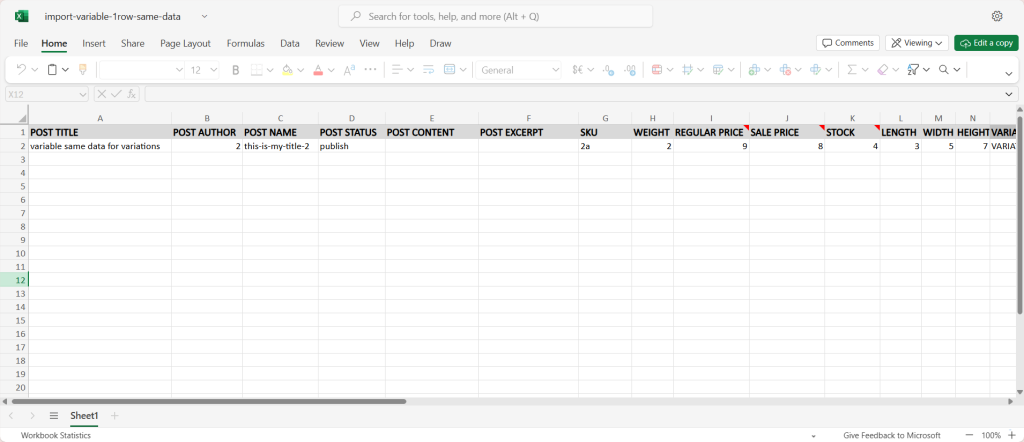Screen dimensions: 1024x442
Task: Add a new sheet with plus
Action: [115, 415]
